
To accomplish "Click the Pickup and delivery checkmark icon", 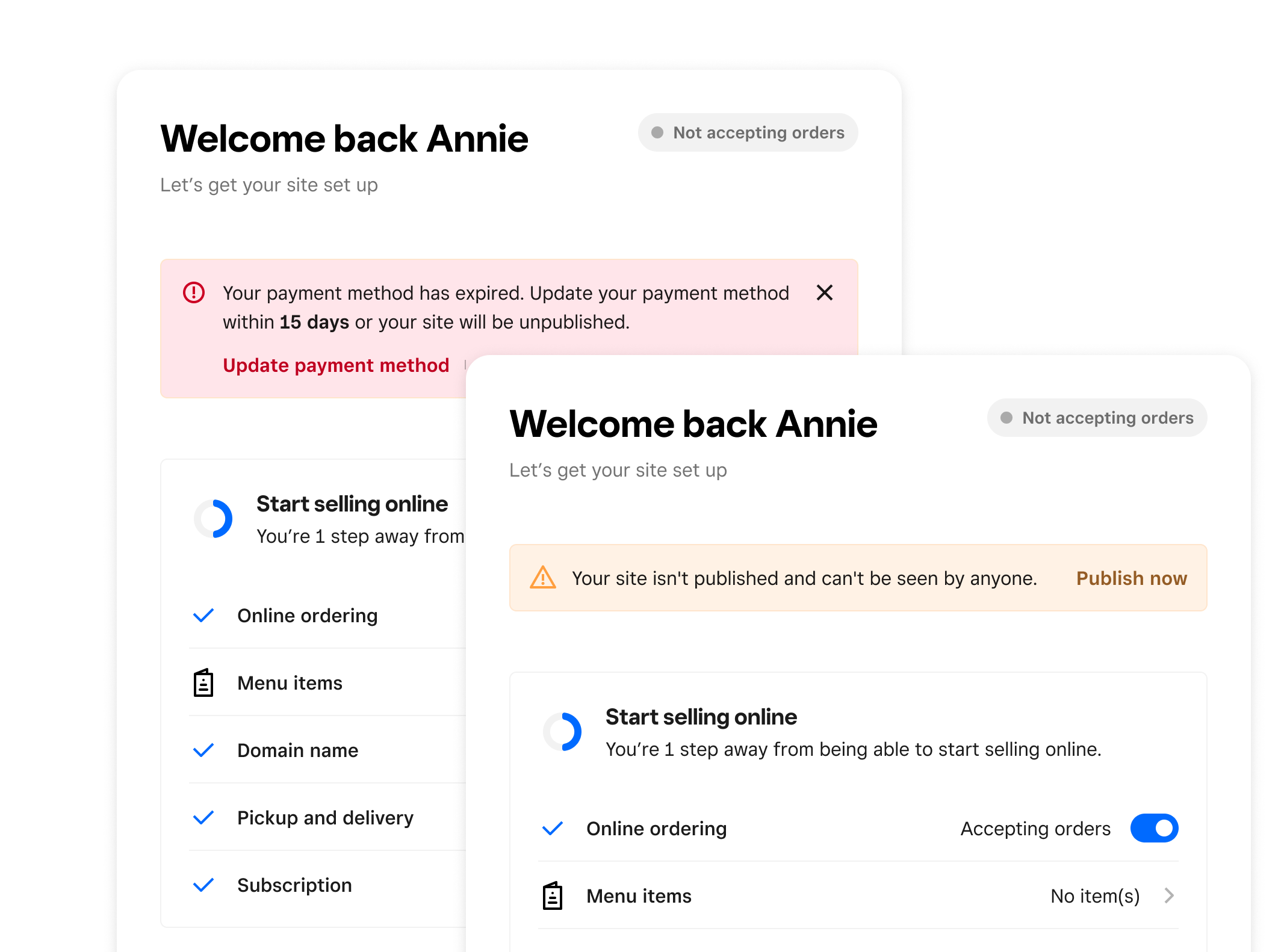I will tap(203, 818).
